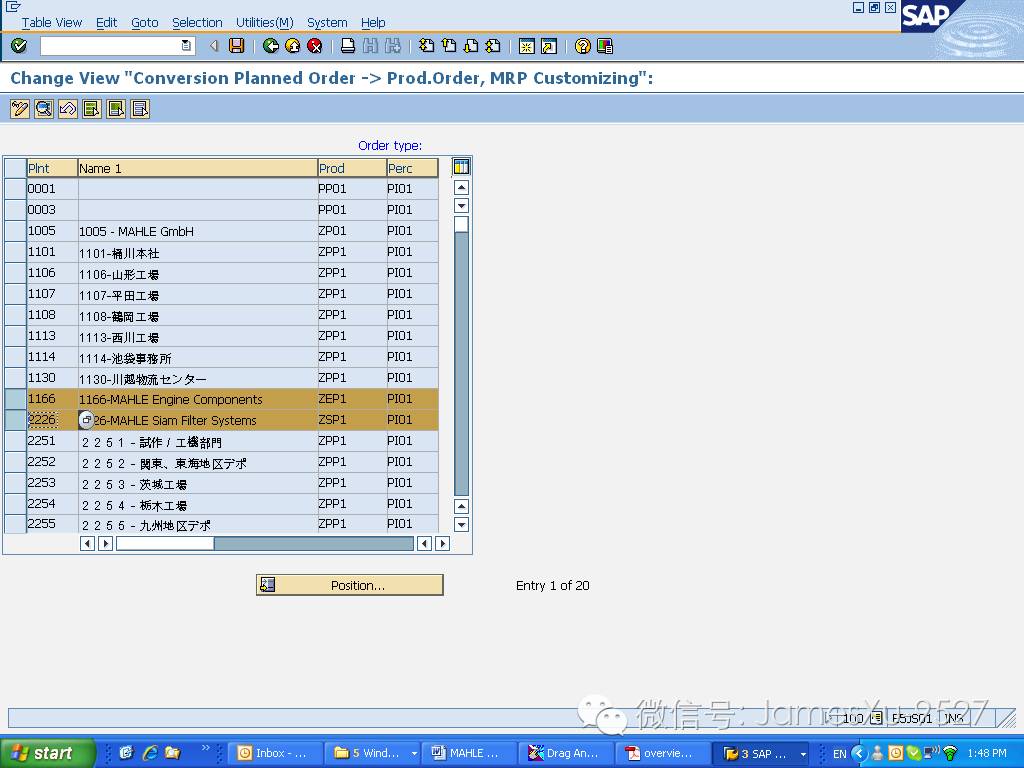Viewport: 1024px width, 768px height.
Task: Open the SAP window menu icon at top-left
Action: (x=12, y=7)
